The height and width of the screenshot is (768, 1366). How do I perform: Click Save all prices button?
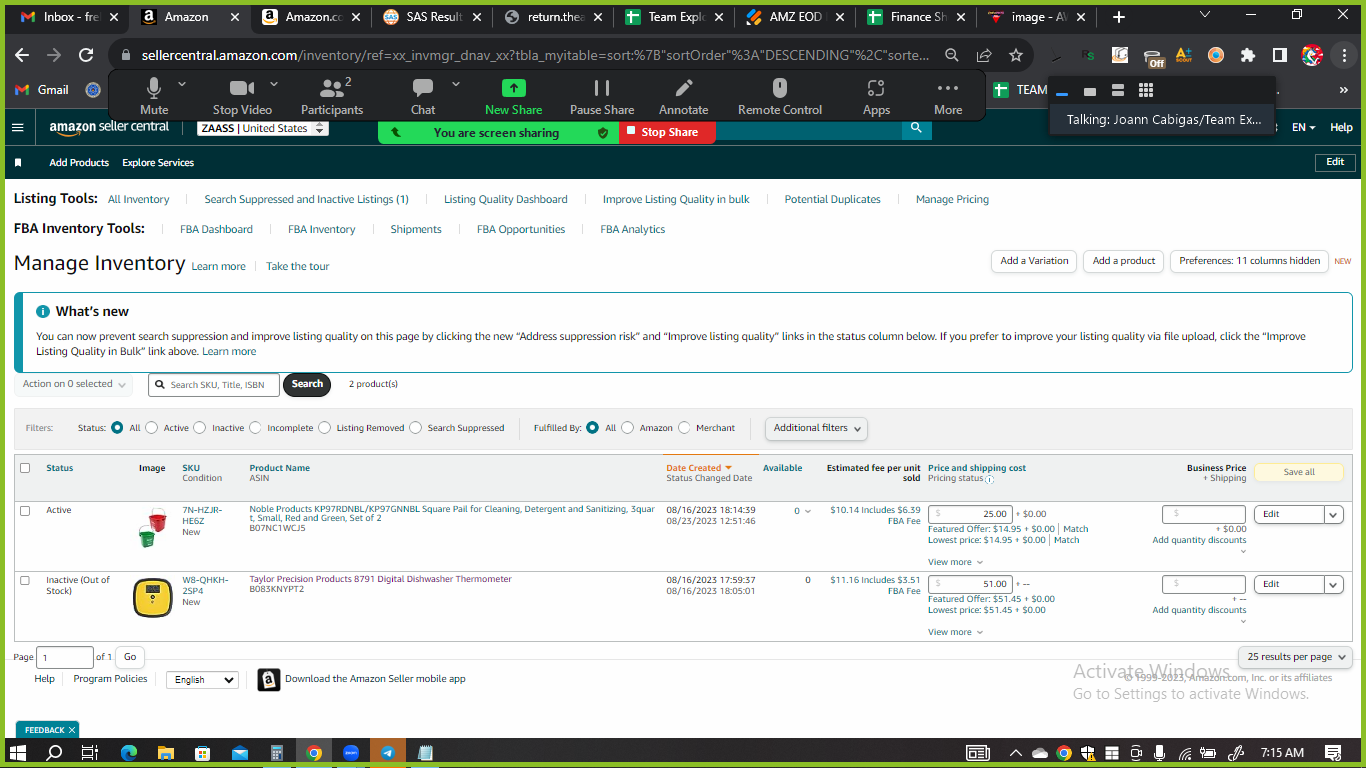click(x=1298, y=472)
